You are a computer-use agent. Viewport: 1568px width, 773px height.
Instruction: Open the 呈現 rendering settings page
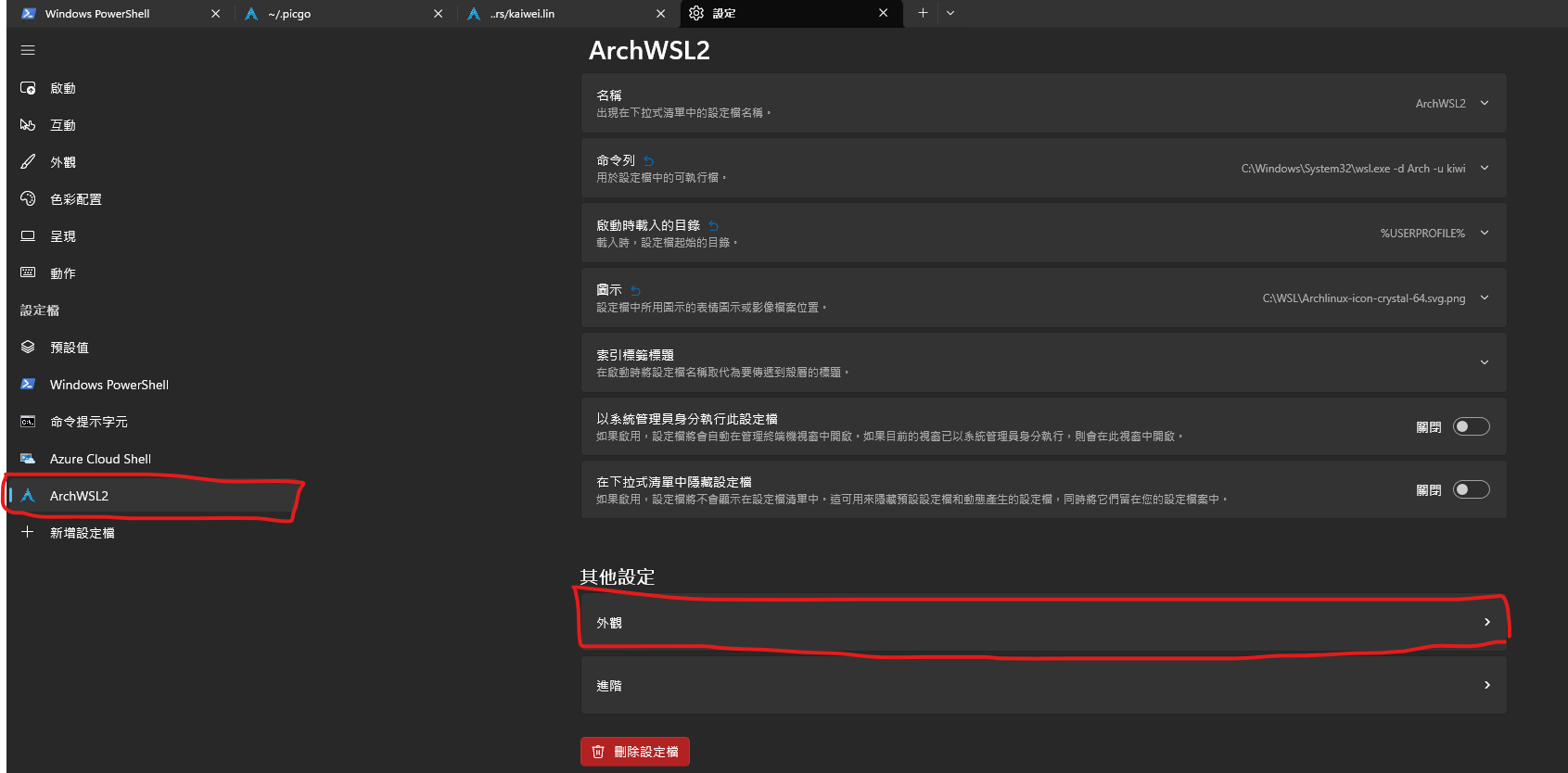[153, 236]
